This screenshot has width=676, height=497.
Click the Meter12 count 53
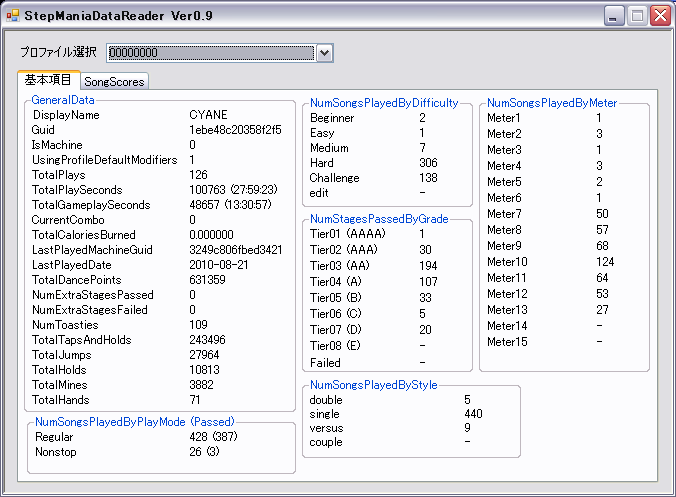[602, 294]
